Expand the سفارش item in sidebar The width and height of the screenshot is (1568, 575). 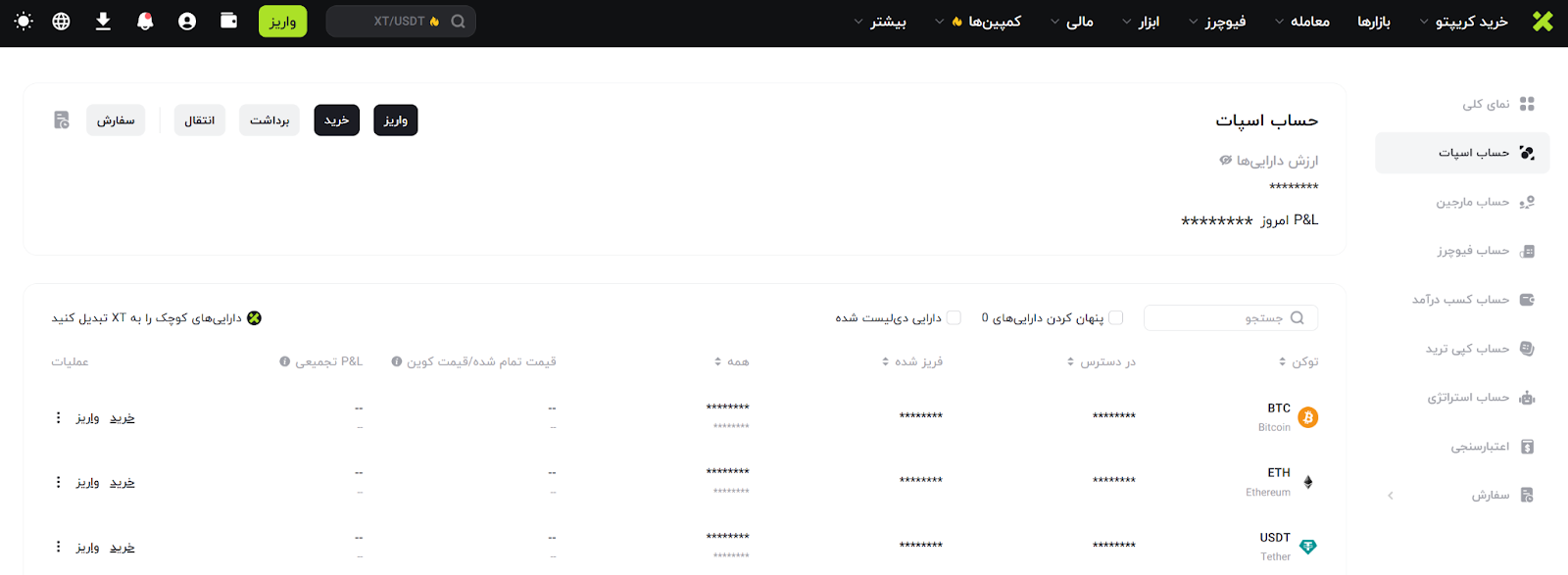point(1490,496)
